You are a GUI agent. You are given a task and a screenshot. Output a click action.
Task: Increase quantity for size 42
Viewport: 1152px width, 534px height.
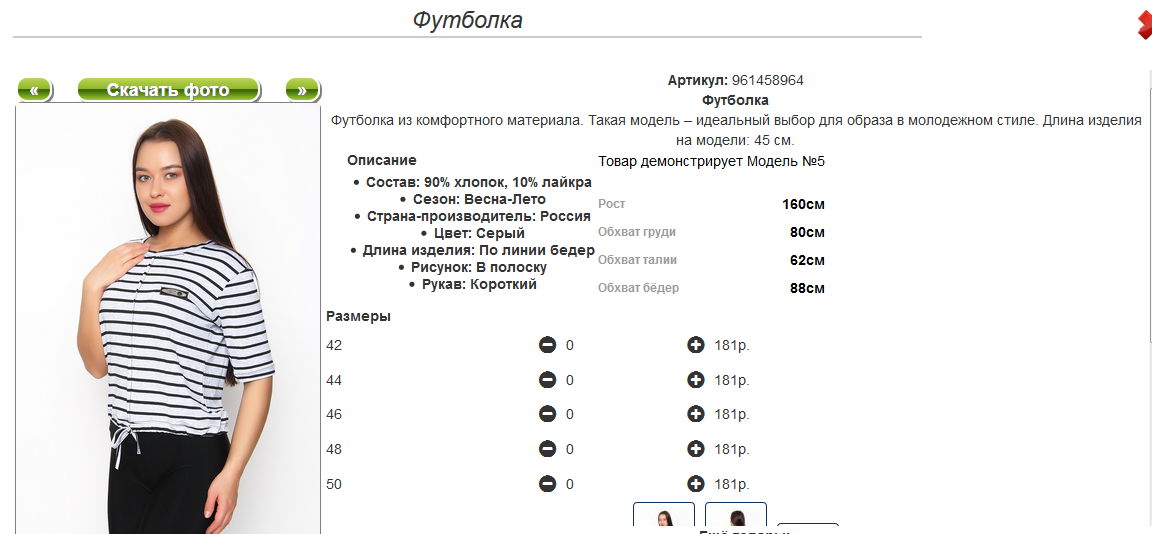pos(696,344)
